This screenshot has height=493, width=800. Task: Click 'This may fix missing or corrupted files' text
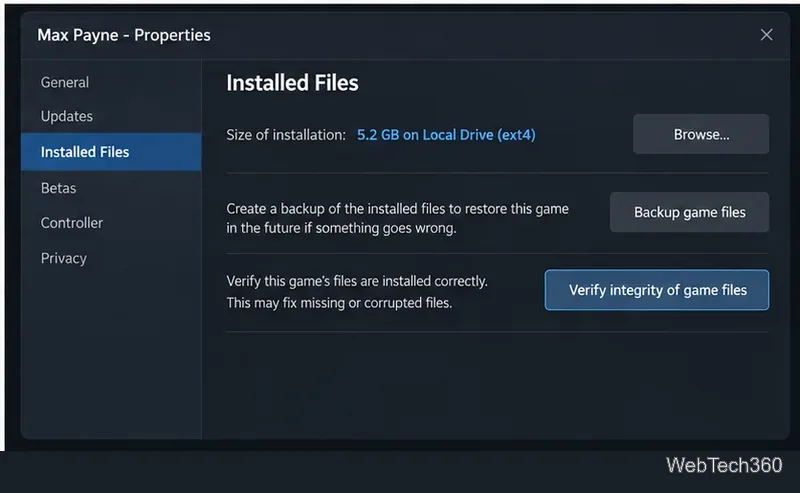(x=339, y=303)
